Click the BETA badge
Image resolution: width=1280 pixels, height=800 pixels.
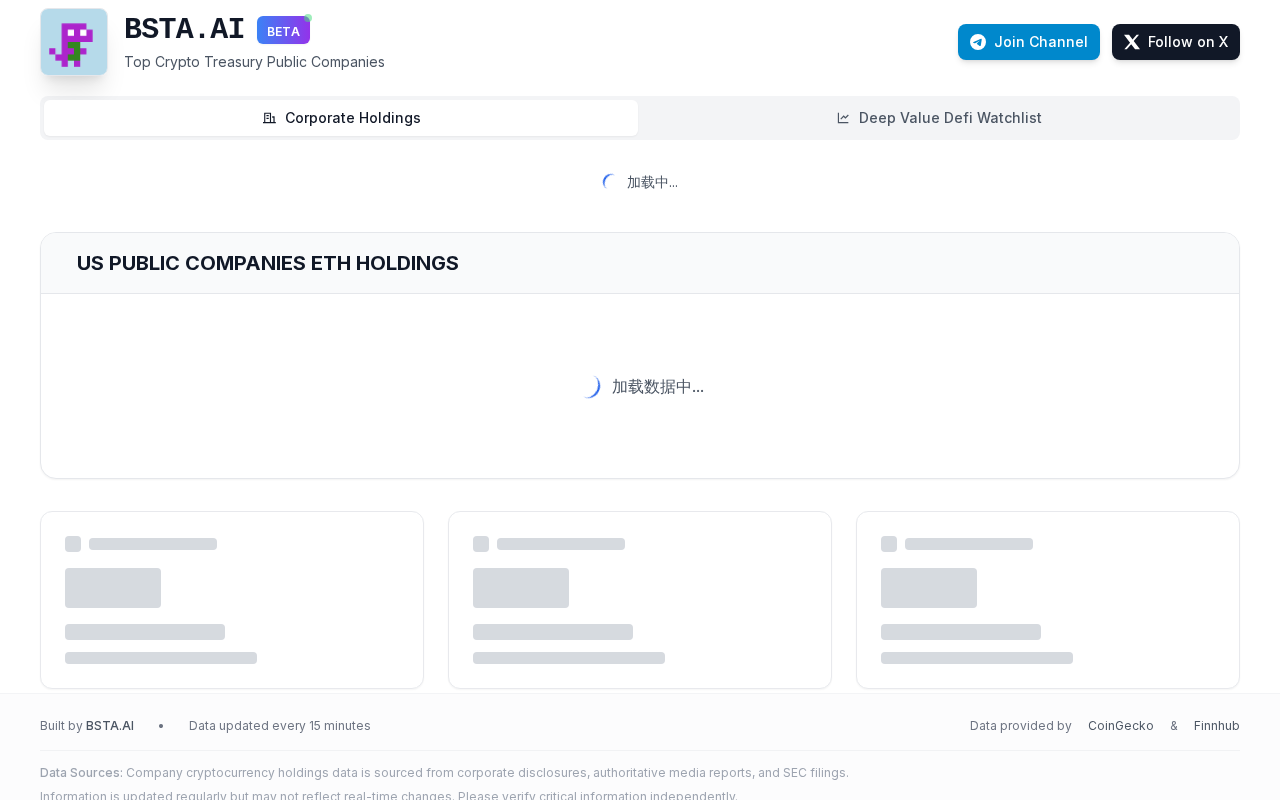(283, 31)
